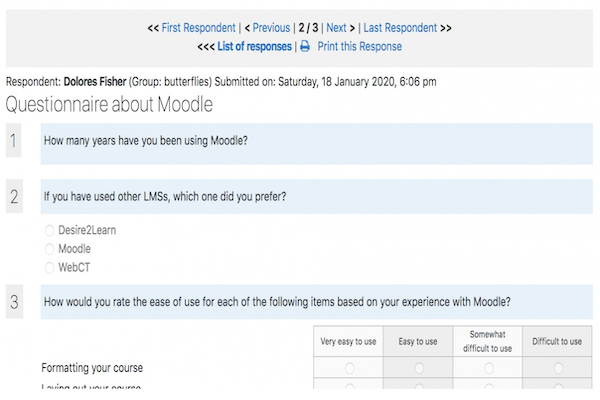Click the Very easy to use column header
This screenshot has height=400, width=600.
348,341
